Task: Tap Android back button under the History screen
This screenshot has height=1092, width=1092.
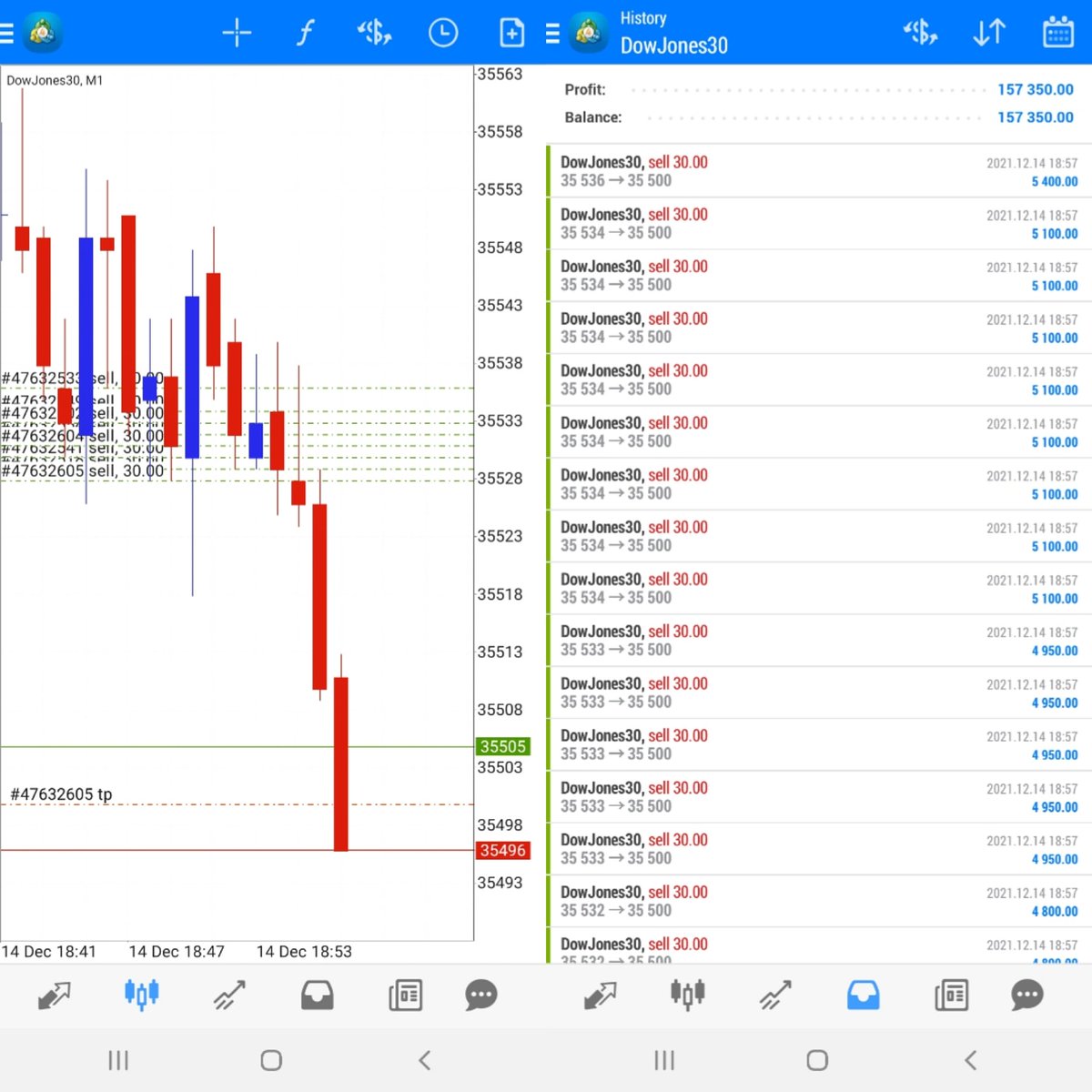Action: 970,1060
